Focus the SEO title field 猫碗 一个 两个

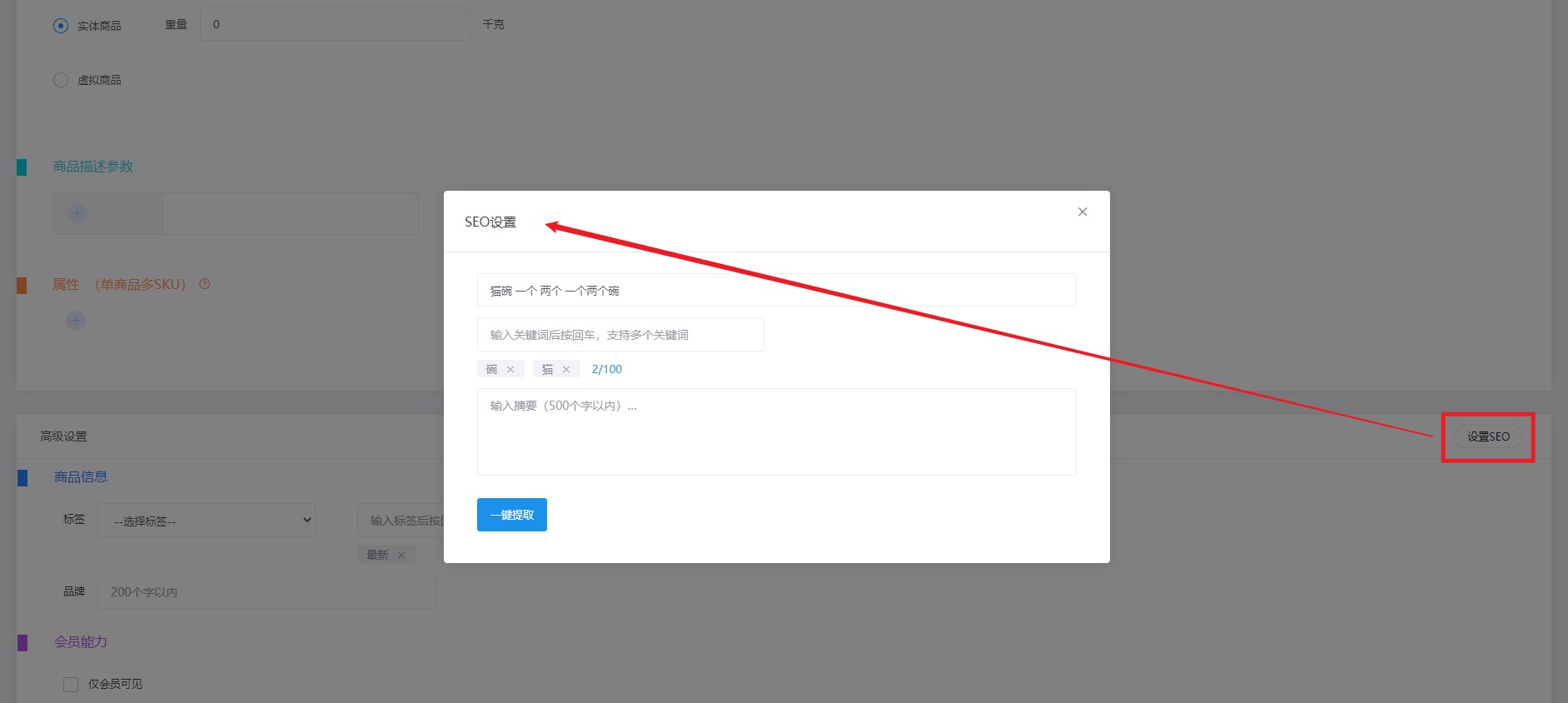click(777, 290)
